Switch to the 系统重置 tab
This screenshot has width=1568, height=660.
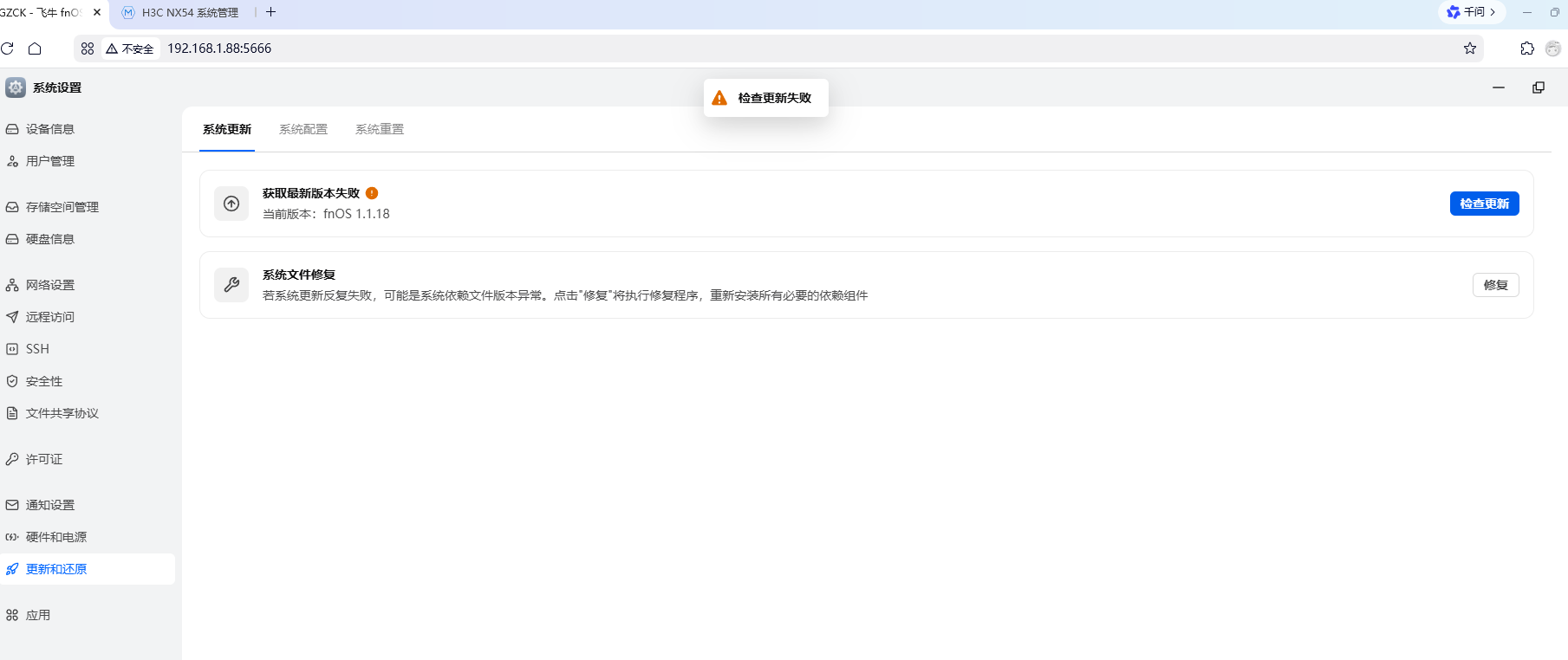pyautogui.click(x=380, y=130)
